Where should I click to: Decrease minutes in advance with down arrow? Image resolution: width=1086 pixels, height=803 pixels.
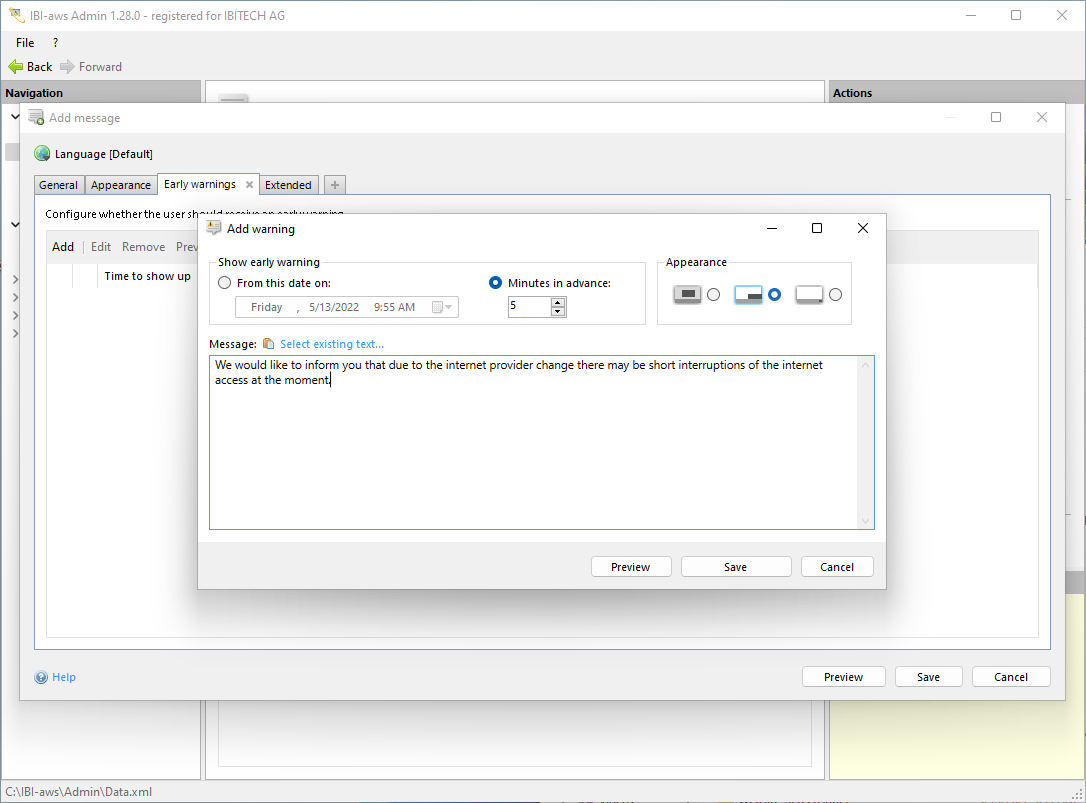558,311
